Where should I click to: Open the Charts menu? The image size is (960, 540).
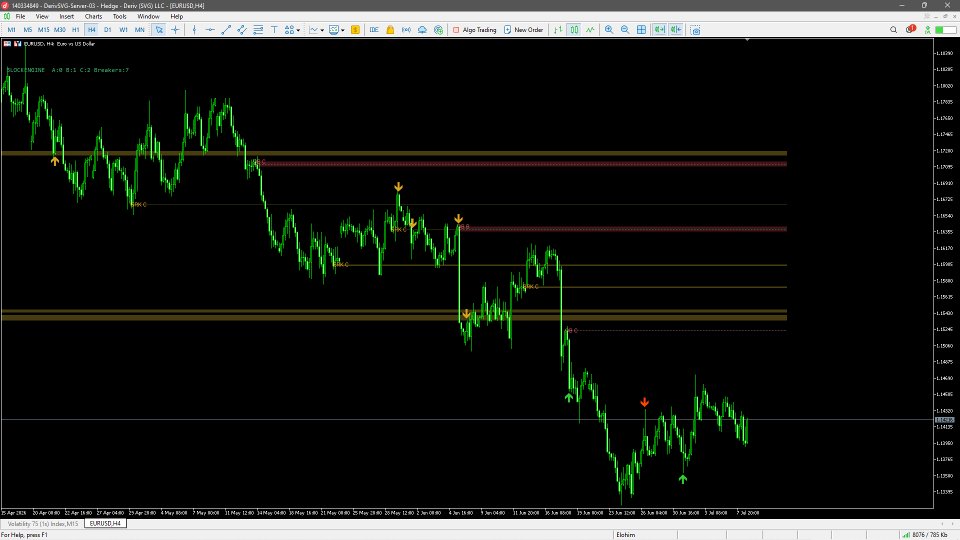(93, 17)
